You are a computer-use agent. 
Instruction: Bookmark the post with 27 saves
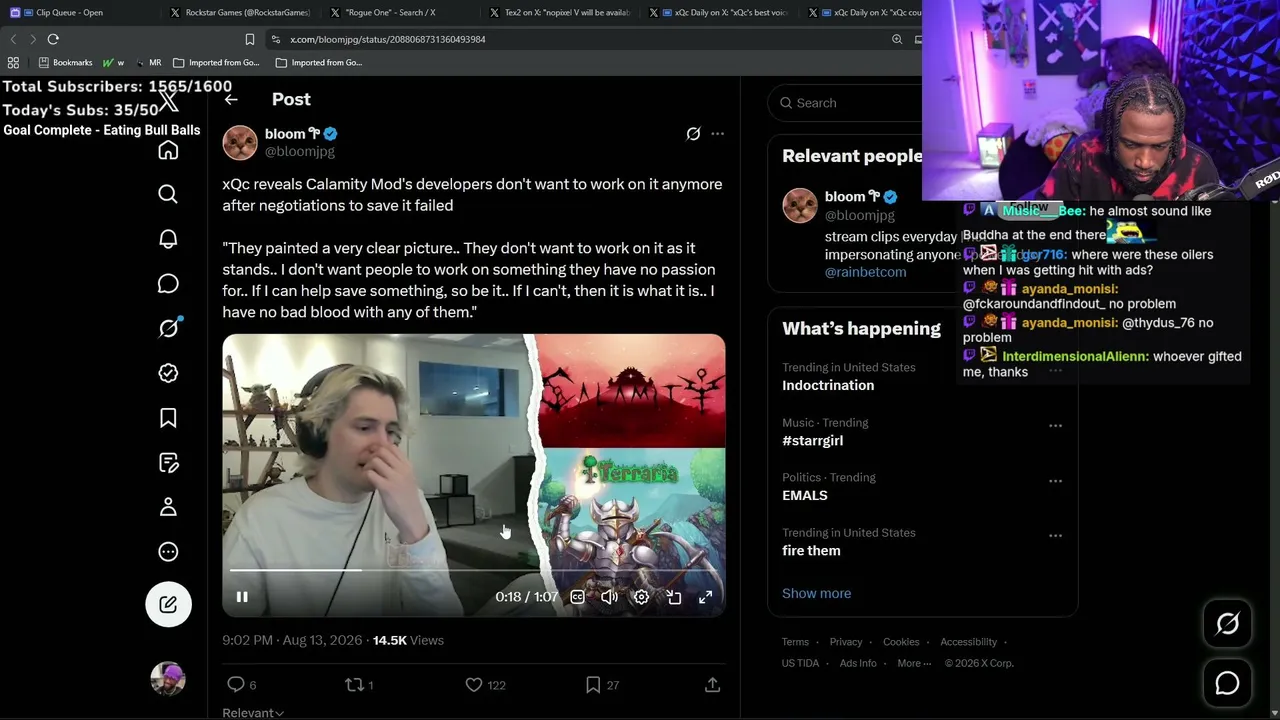pos(593,684)
